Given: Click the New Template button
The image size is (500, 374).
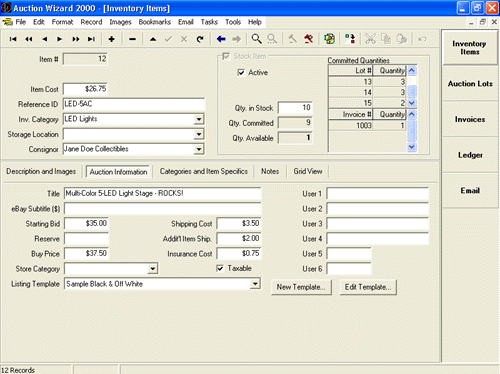Looking at the screenshot, I should tap(301, 287).
